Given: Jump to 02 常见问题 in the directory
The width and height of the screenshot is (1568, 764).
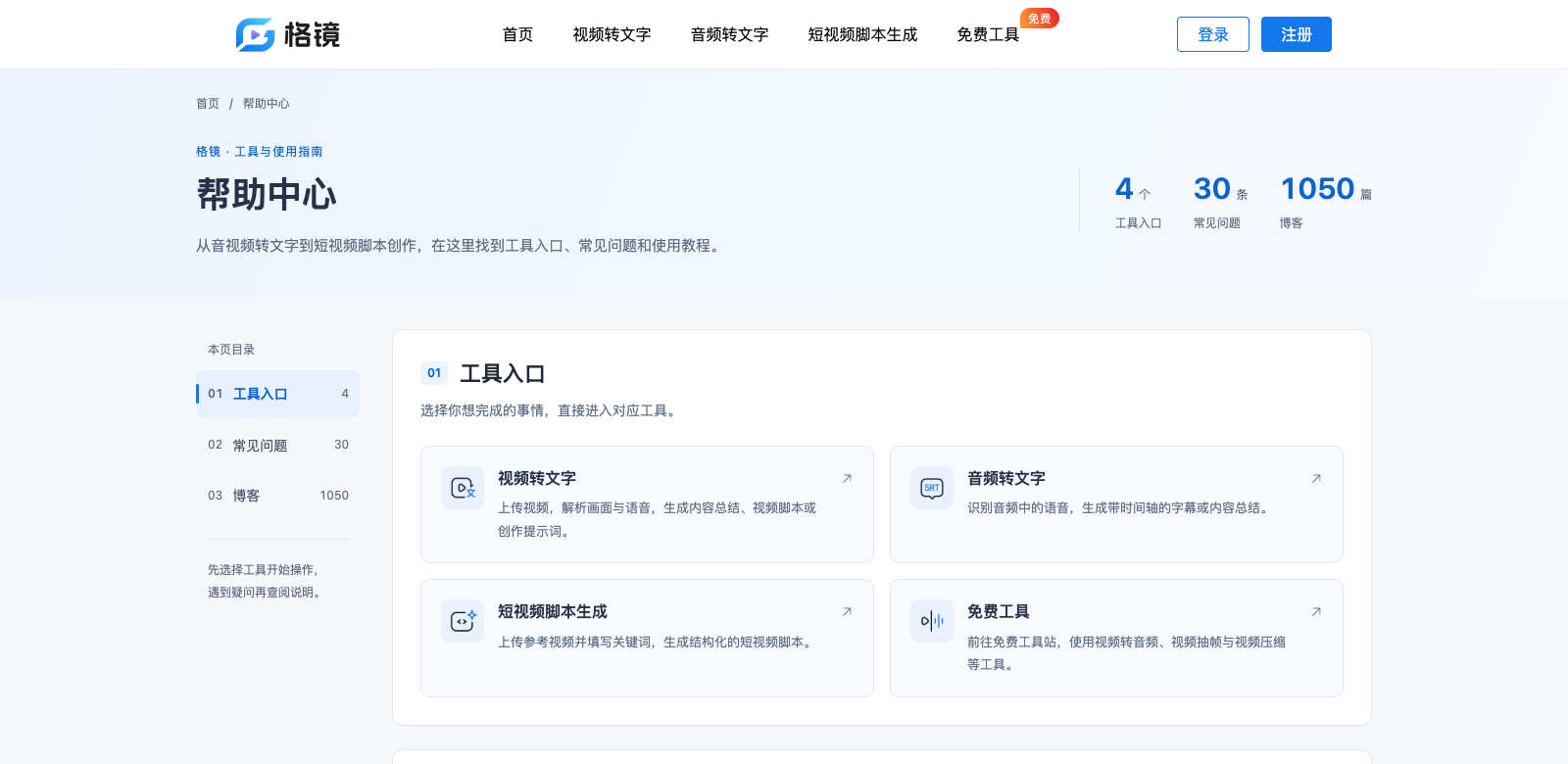Looking at the screenshot, I should tap(278, 445).
